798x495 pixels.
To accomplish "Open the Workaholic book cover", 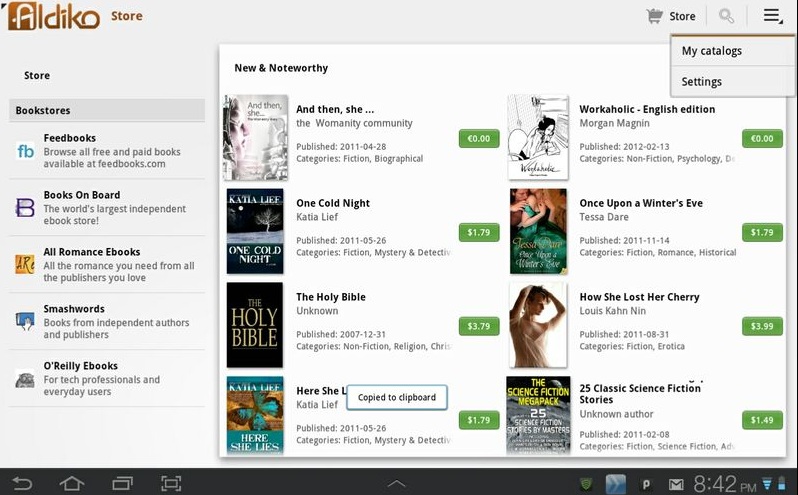I will (x=538, y=137).
